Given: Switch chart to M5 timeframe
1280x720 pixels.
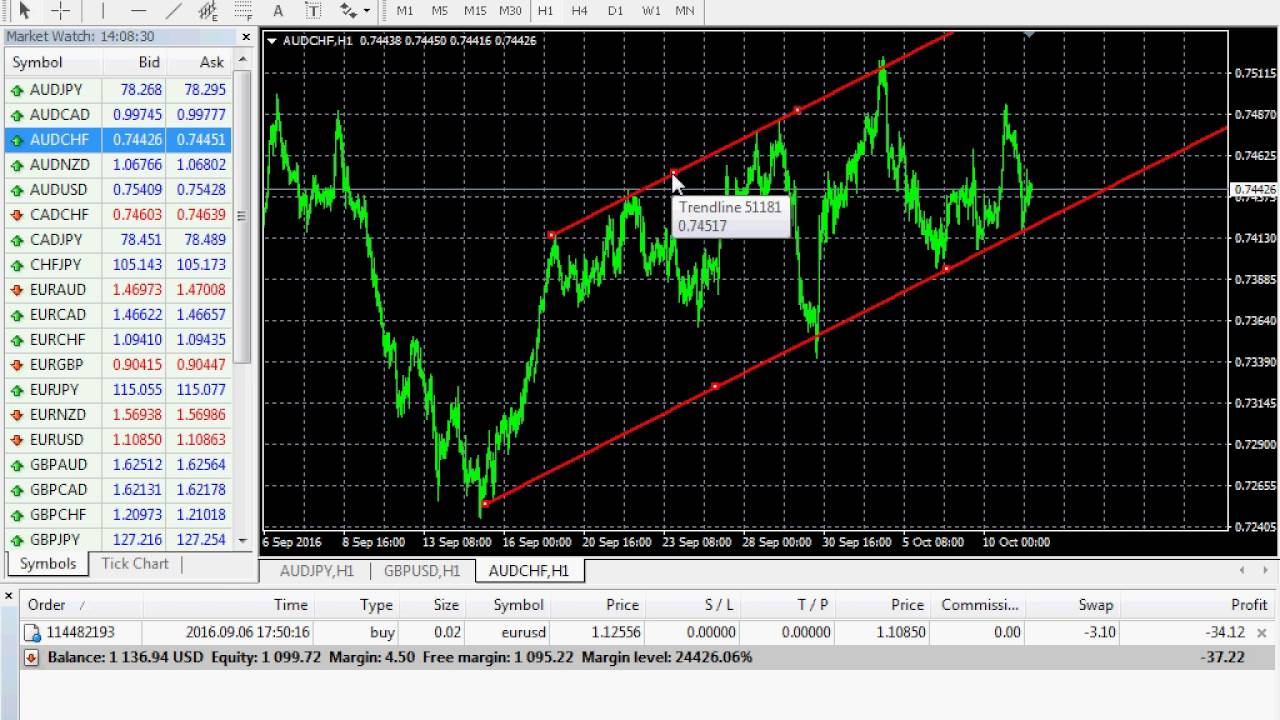Looking at the screenshot, I should pyautogui.click(x=440, y=10).
